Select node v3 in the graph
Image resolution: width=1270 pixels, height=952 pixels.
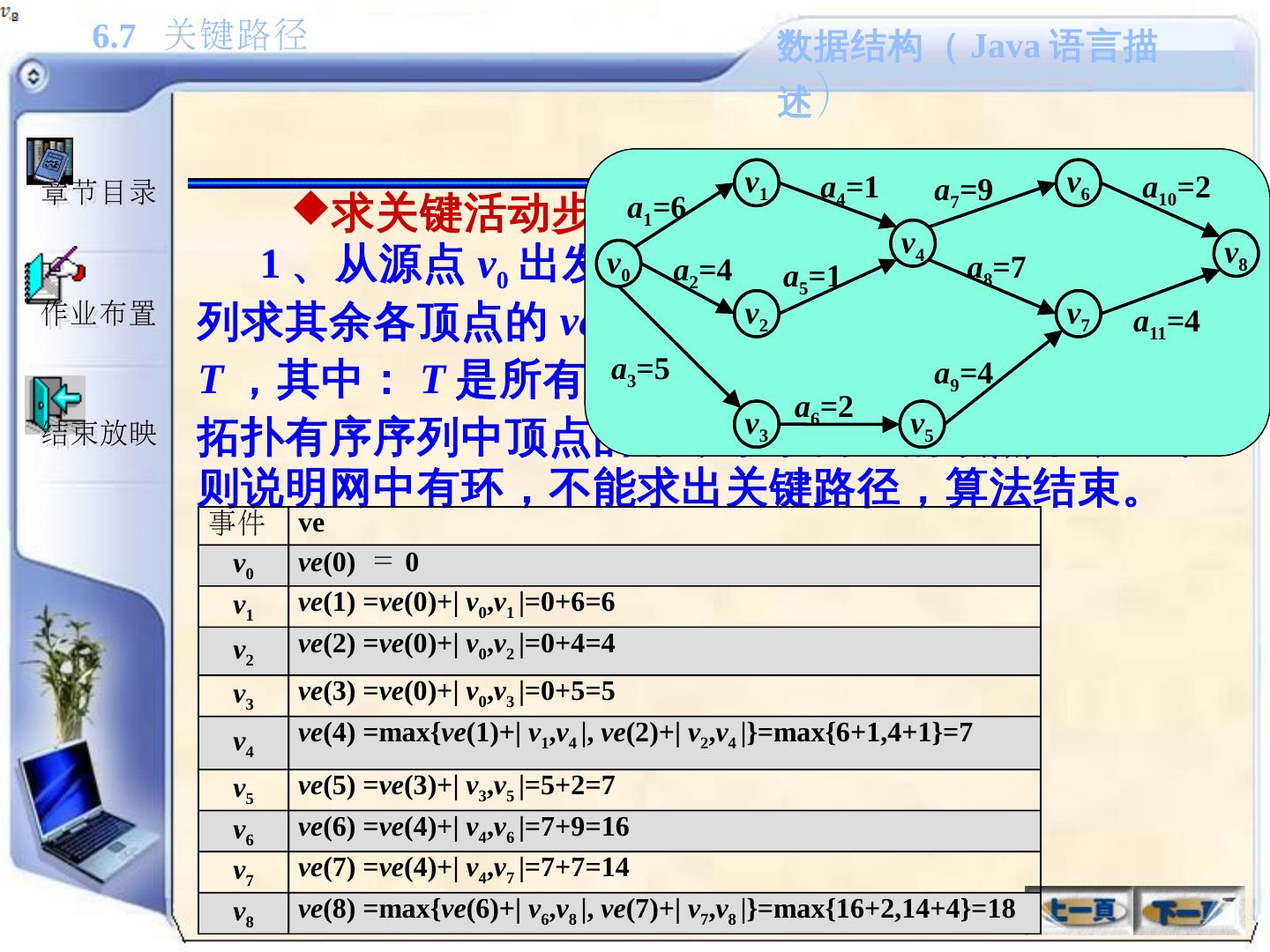click(x=756, y=425)
